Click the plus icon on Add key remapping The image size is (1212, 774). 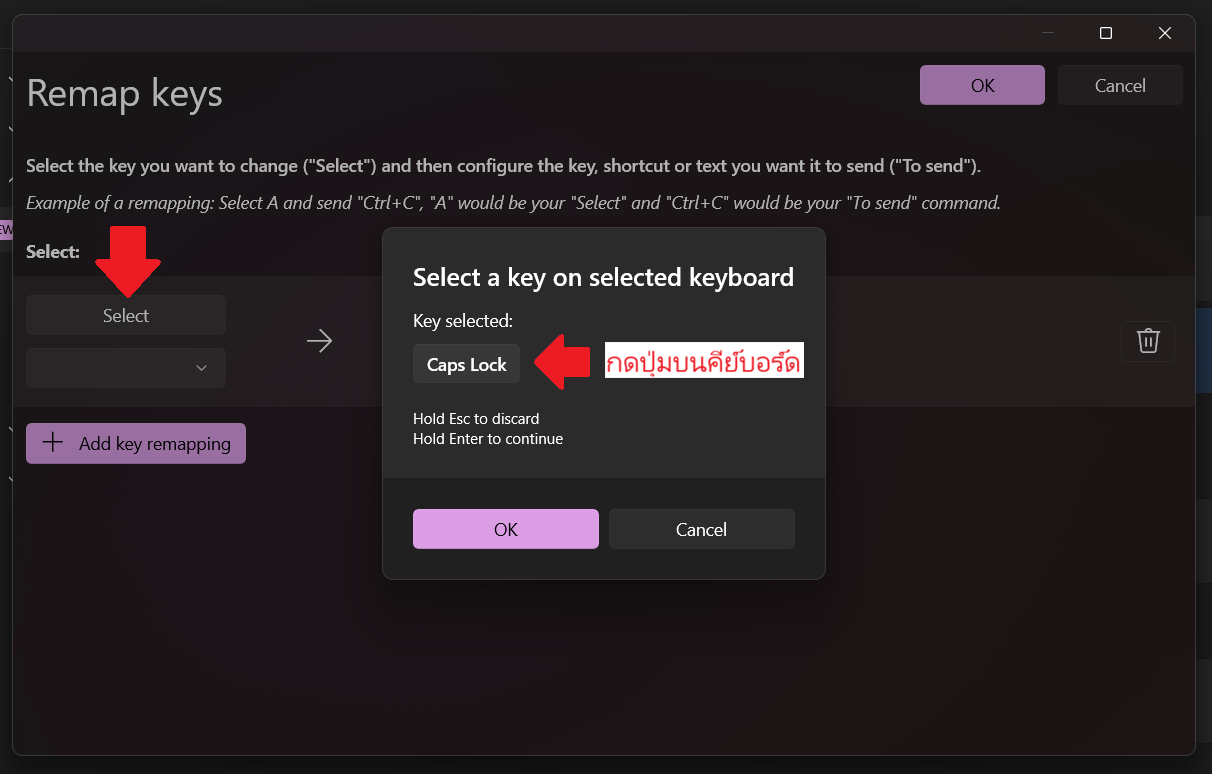(52, 443)
